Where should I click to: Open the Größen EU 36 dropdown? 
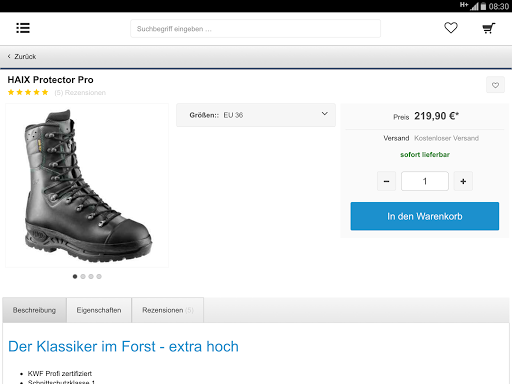point(256,115)
